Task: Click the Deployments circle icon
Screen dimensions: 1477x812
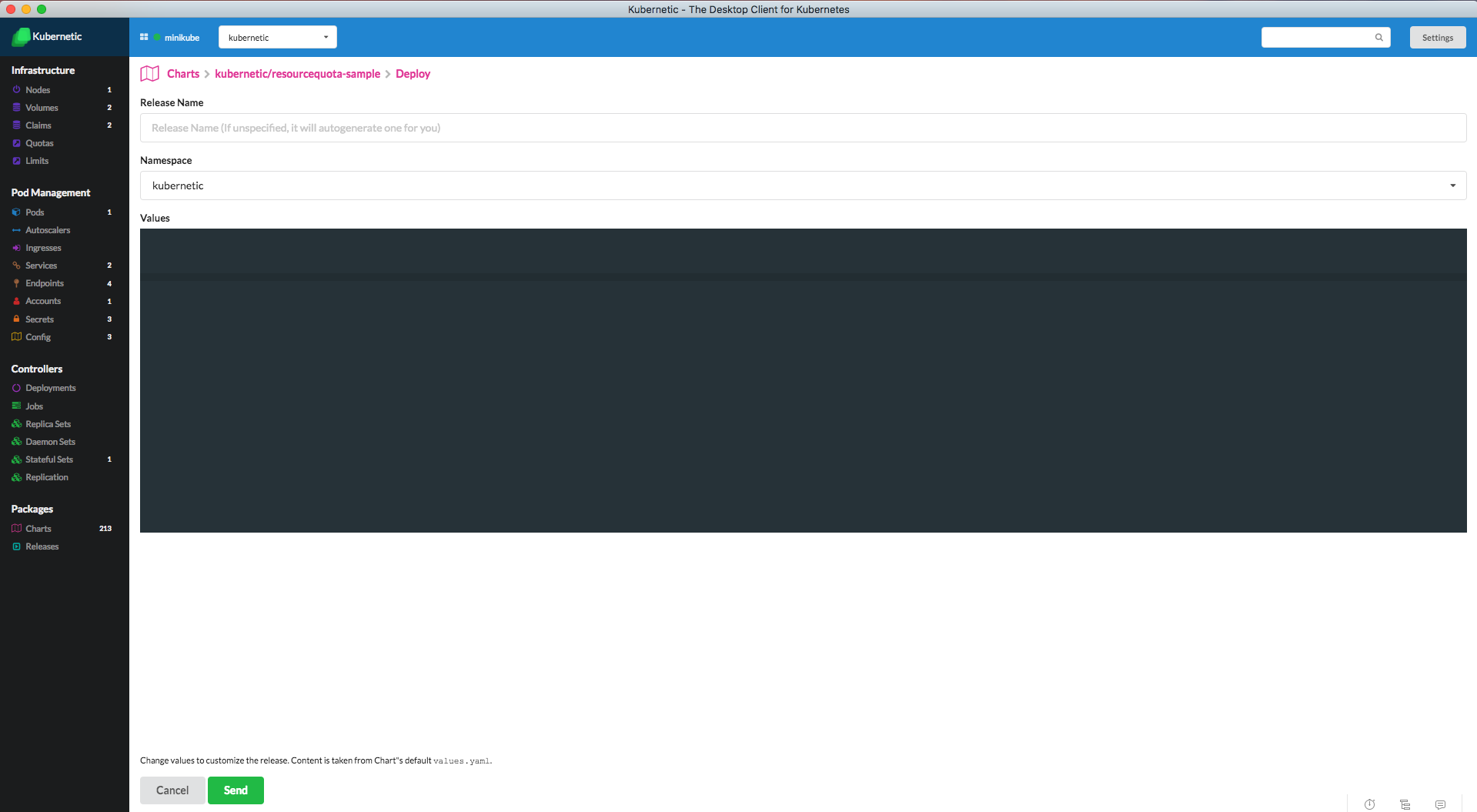Action: (x=16, y=388)
